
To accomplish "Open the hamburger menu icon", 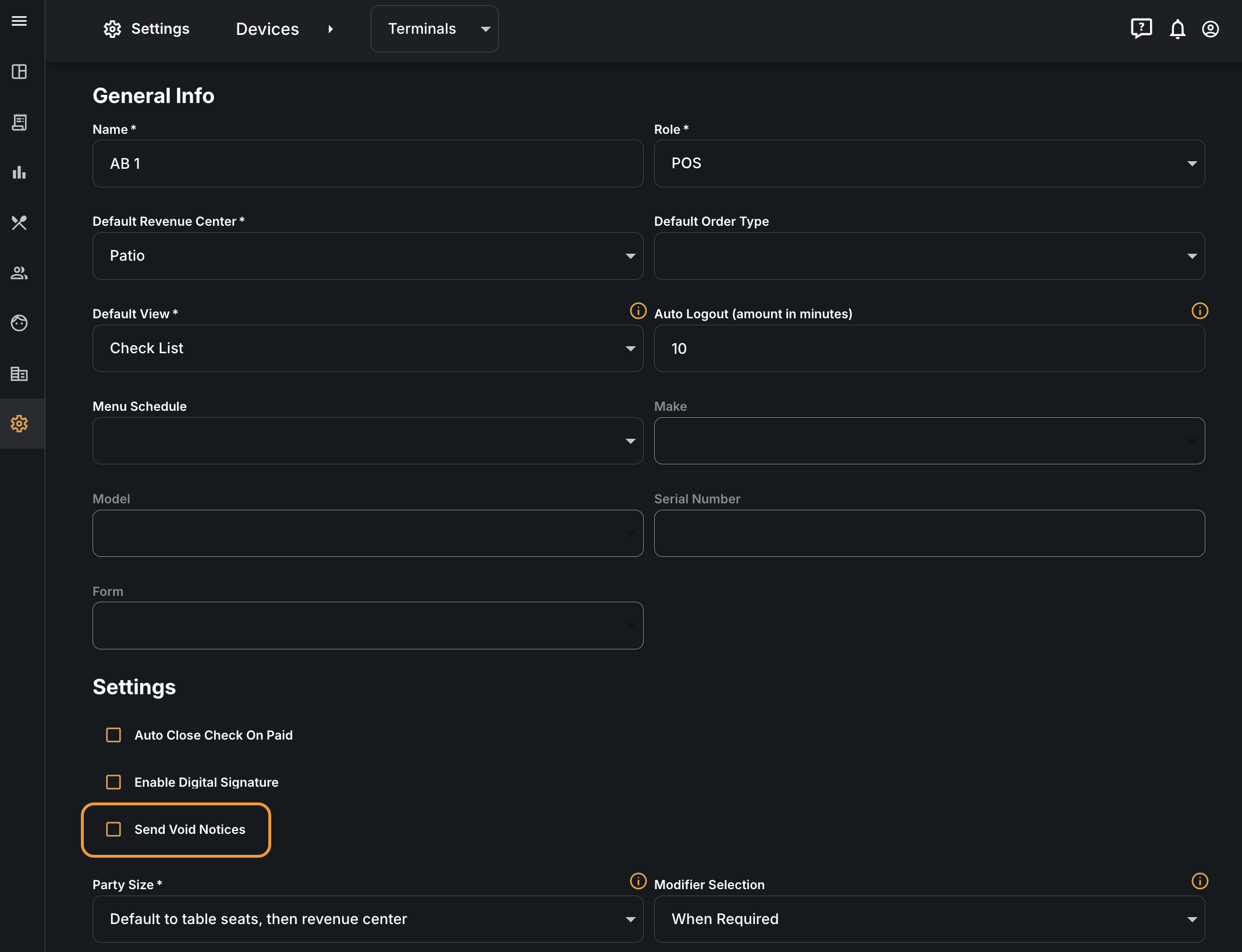I will [x=19, y=21].
